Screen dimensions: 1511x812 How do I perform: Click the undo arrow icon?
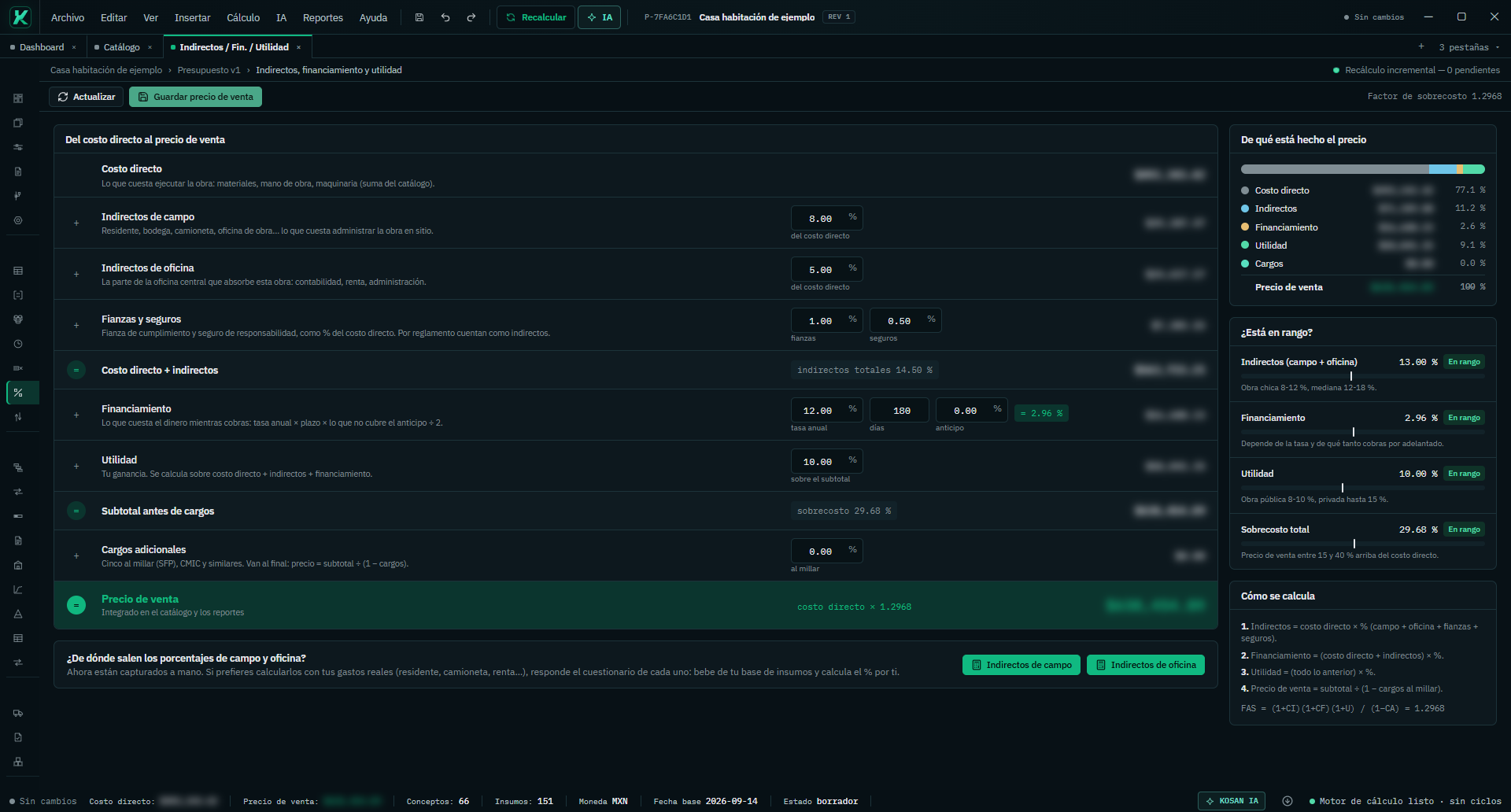[445, 17]
